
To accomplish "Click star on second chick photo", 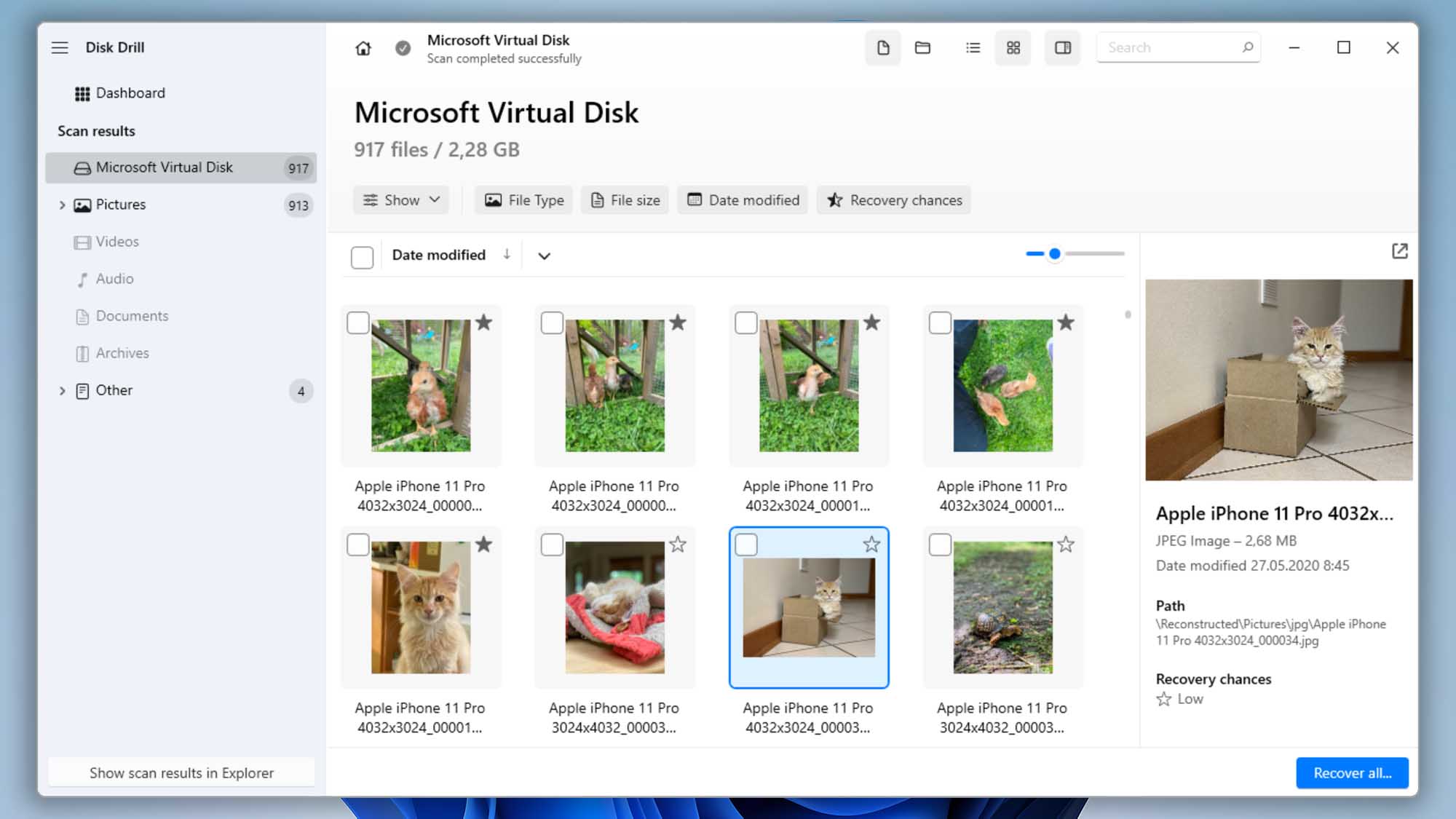I will [678, 323].
